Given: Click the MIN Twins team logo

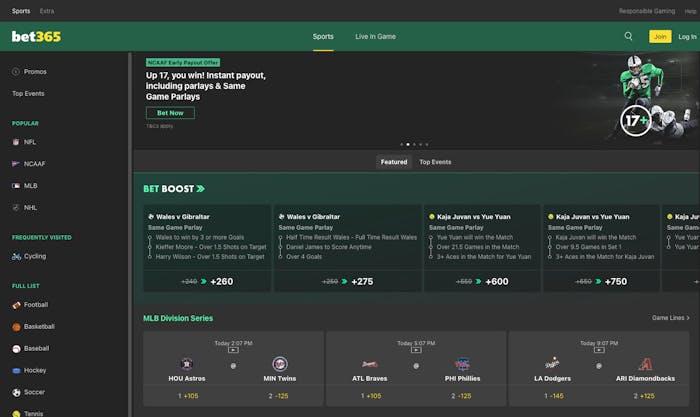Looking at the screenshot, I should tap(280, 364).
